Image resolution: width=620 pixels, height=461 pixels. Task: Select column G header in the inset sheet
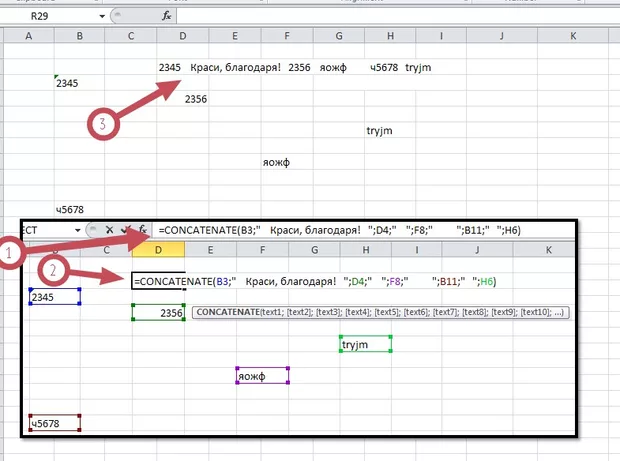pyautogui.click(x=314, y=250)
